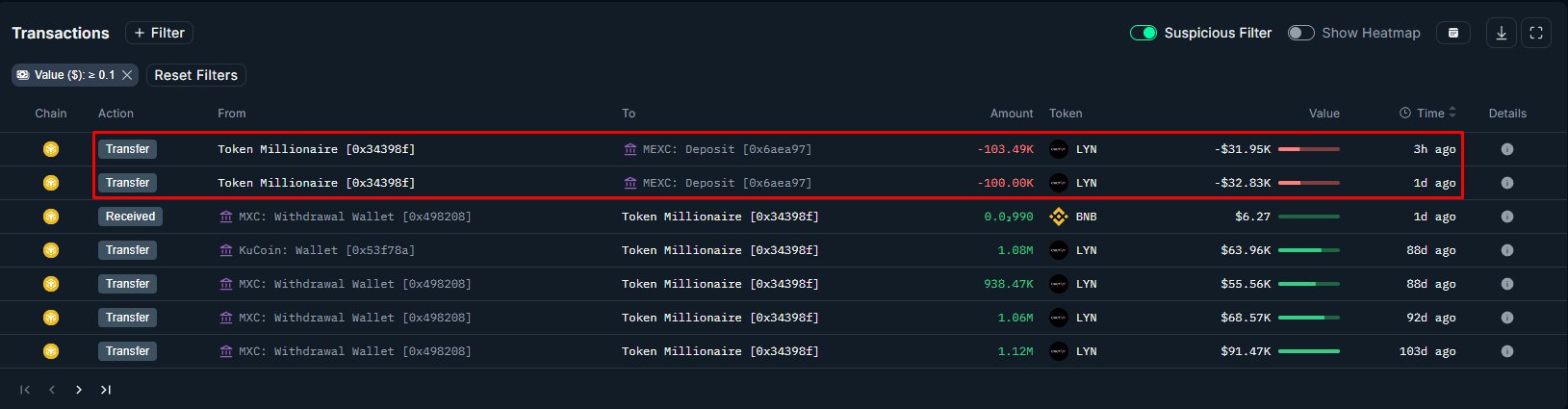
Task: Click the Received action tag on BNB row
Action: click(x=130, y=217)
